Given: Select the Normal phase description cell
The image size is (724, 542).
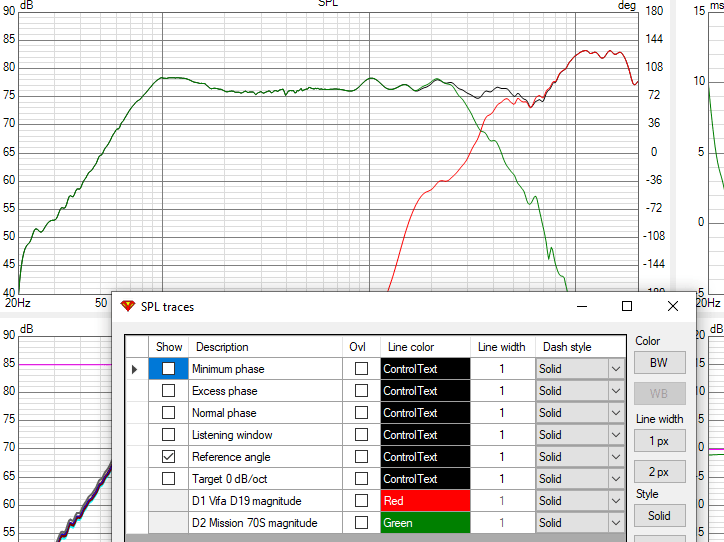Looking at the screenshot, I should (x=265, y=413).
